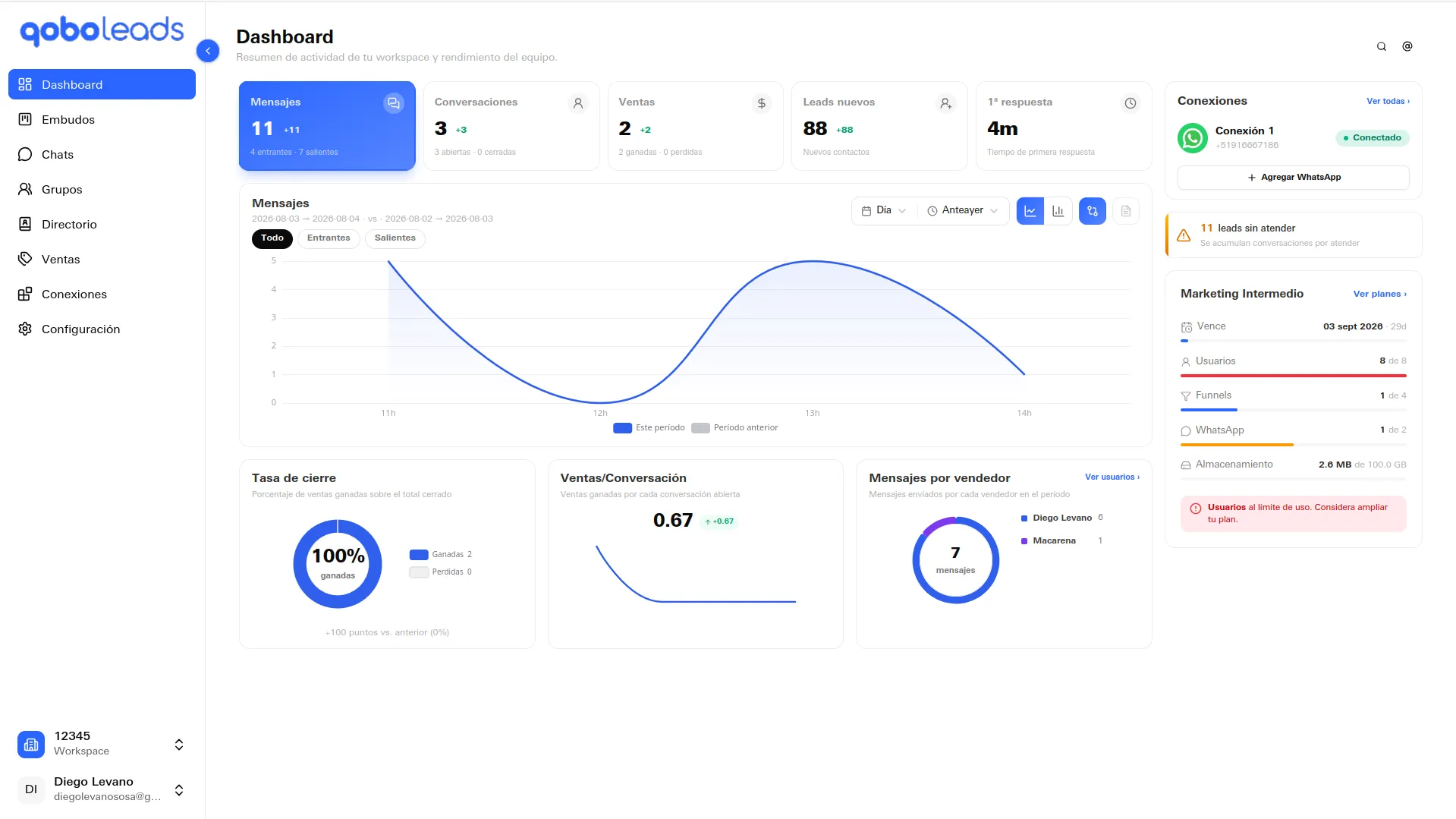Click the Funnels blue progress bar

(x=1209, y=410)
